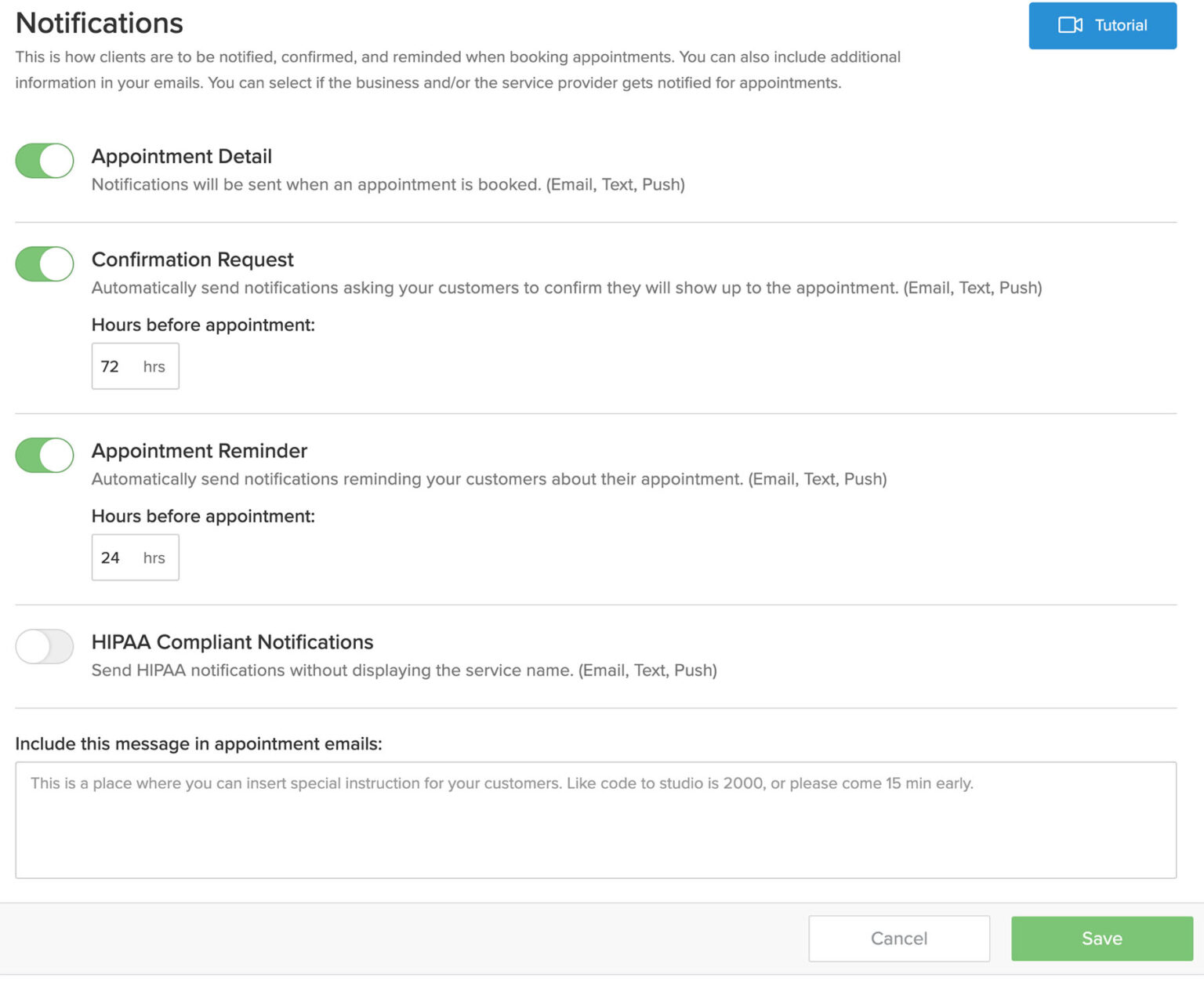
Task: Save the notification settings
Action: 1101,939
